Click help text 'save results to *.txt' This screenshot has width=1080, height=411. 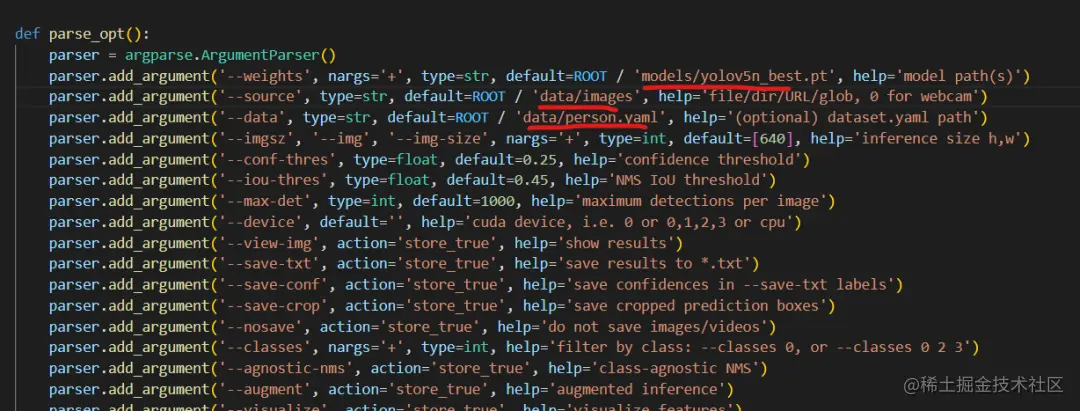[652, 264]
